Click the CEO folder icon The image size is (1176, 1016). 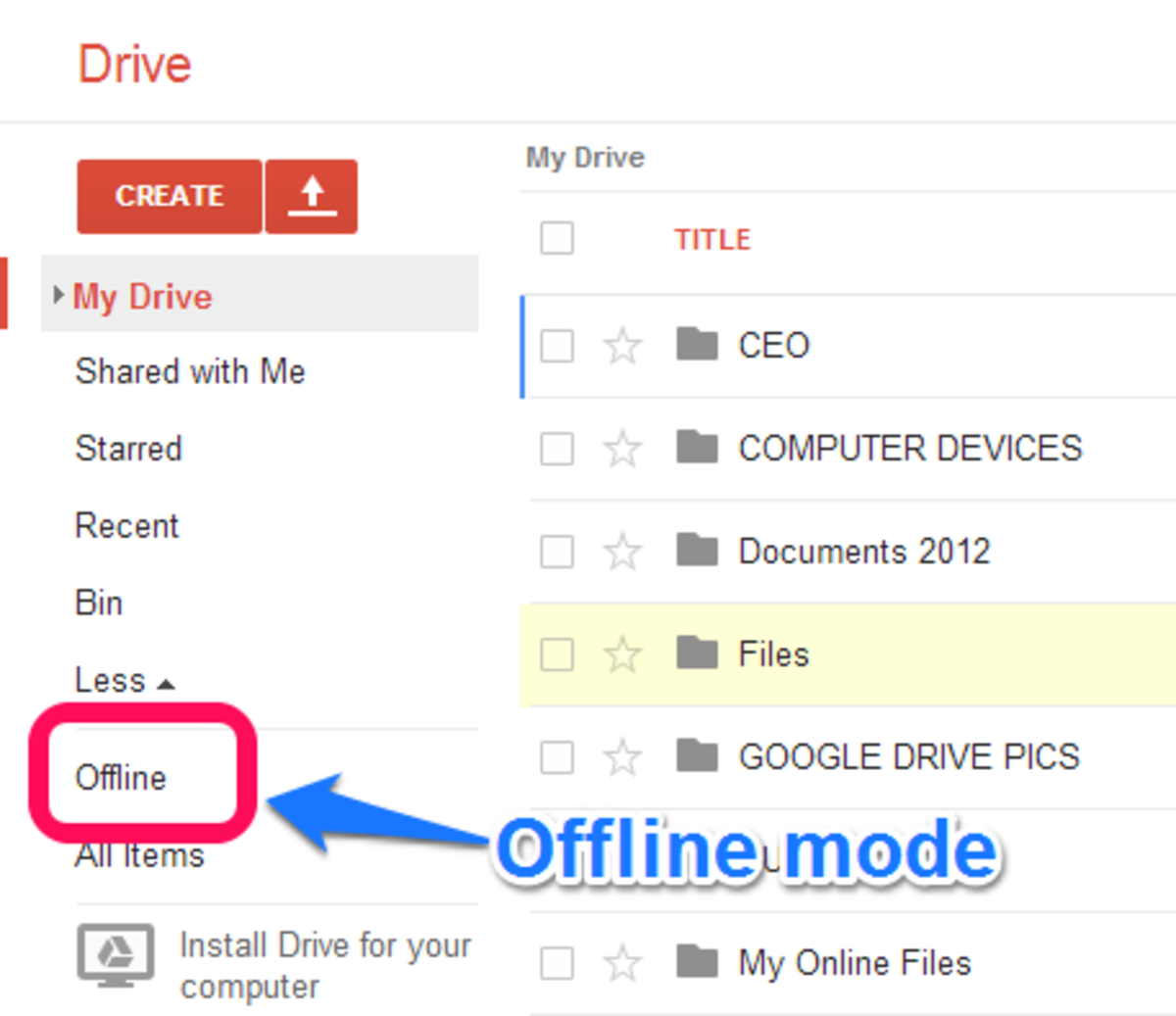tap(698, 344)
